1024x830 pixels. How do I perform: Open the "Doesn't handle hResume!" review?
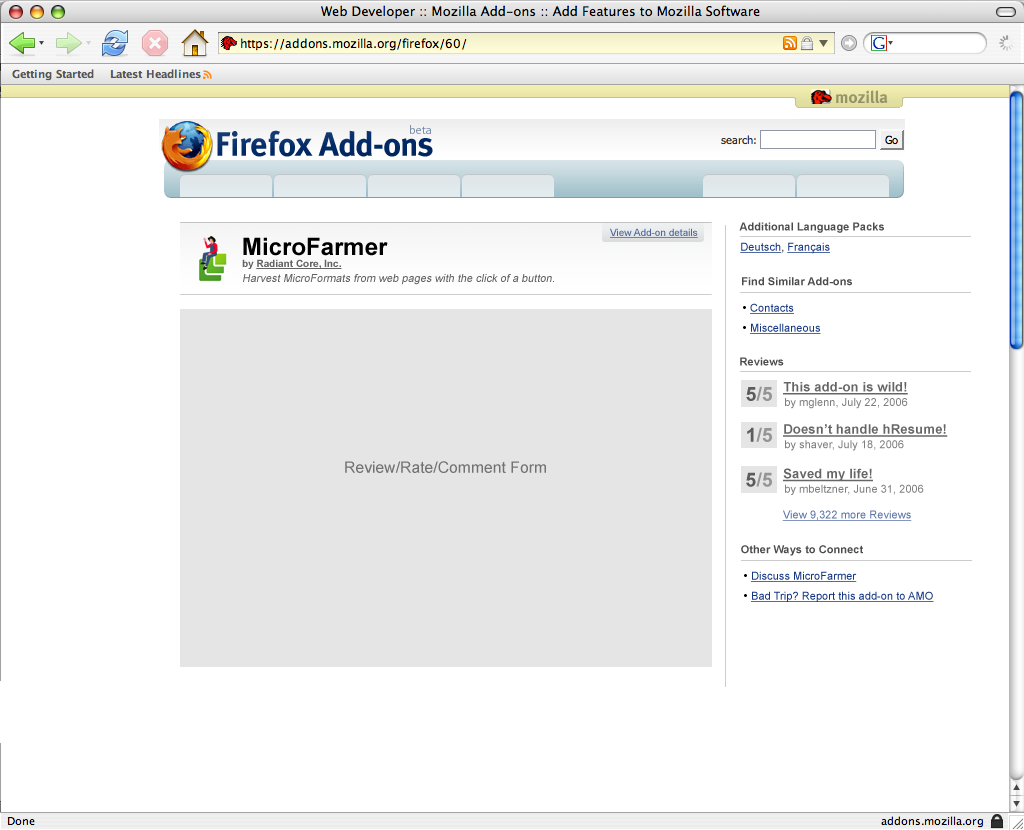865,430
